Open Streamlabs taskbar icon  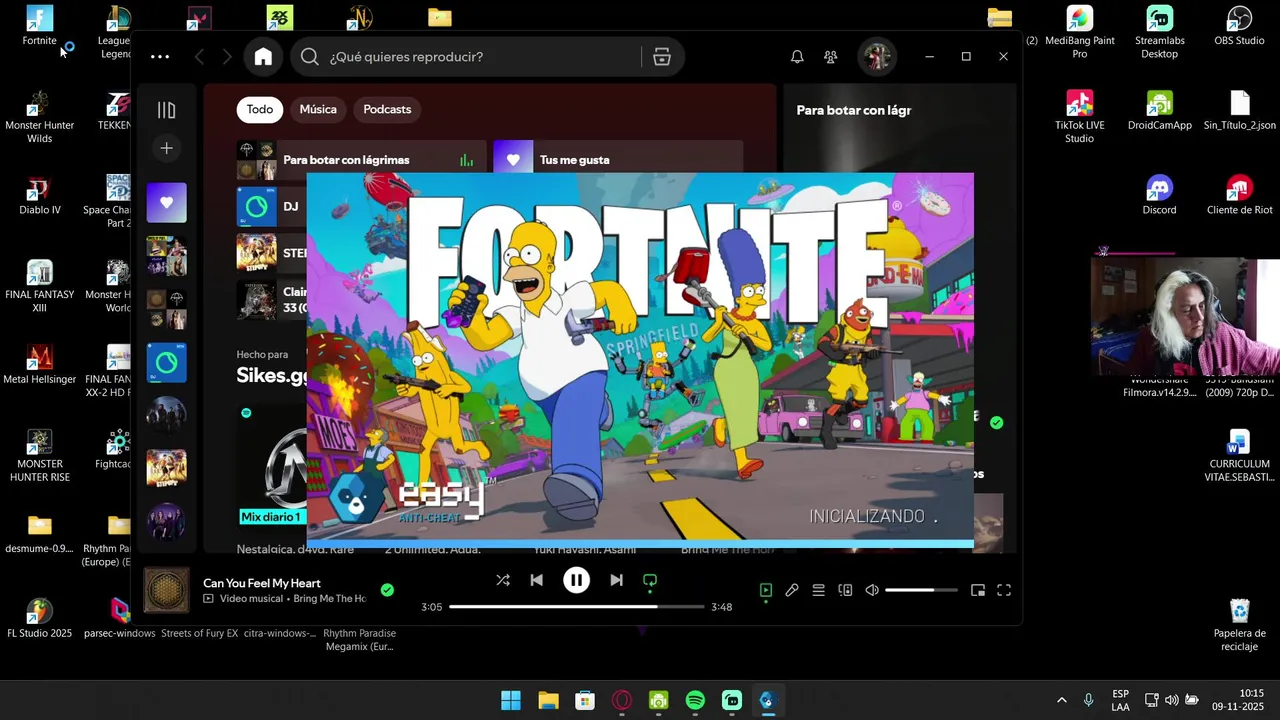point(732,700)
